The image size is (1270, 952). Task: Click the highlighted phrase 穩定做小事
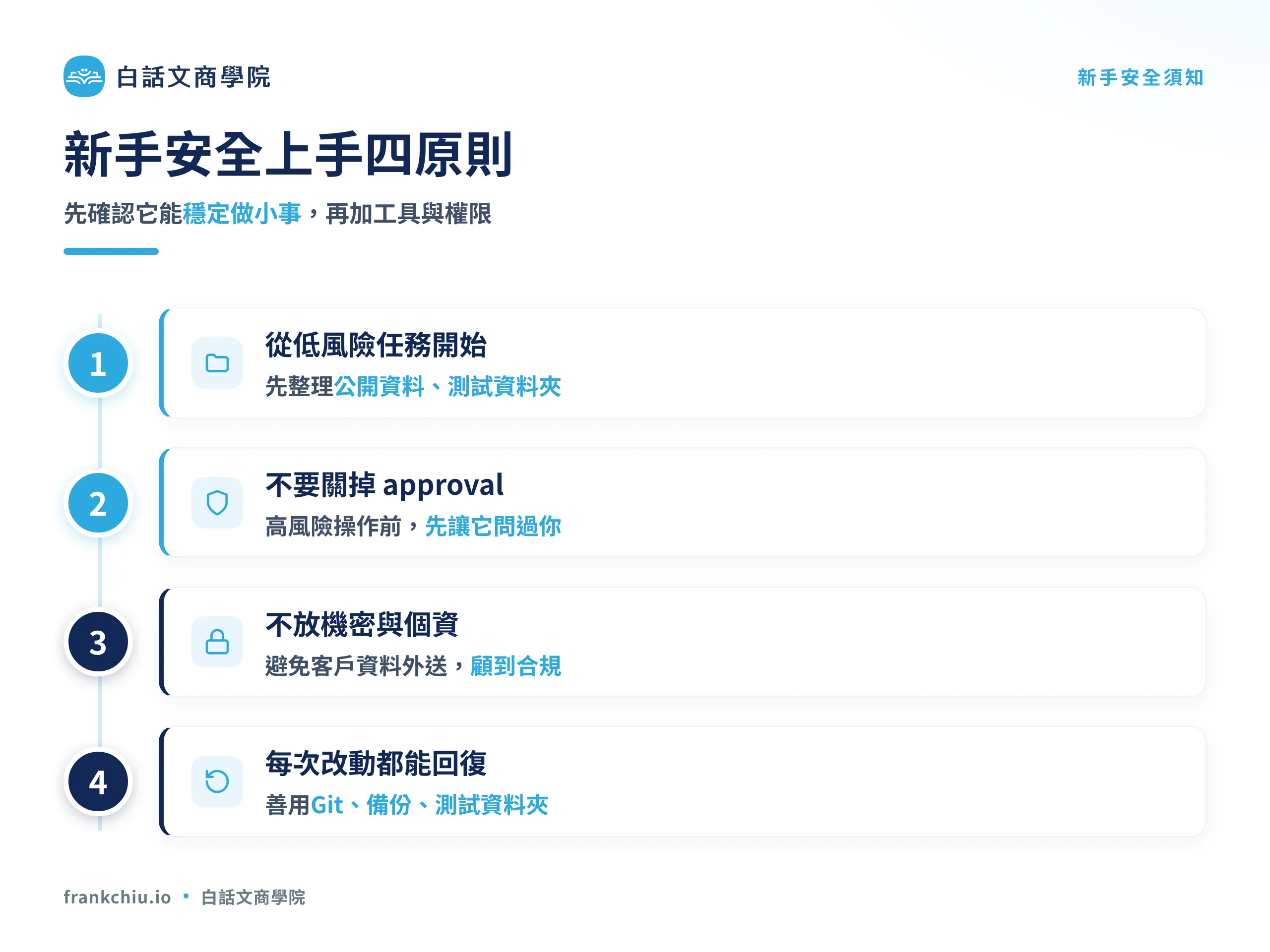242,214
